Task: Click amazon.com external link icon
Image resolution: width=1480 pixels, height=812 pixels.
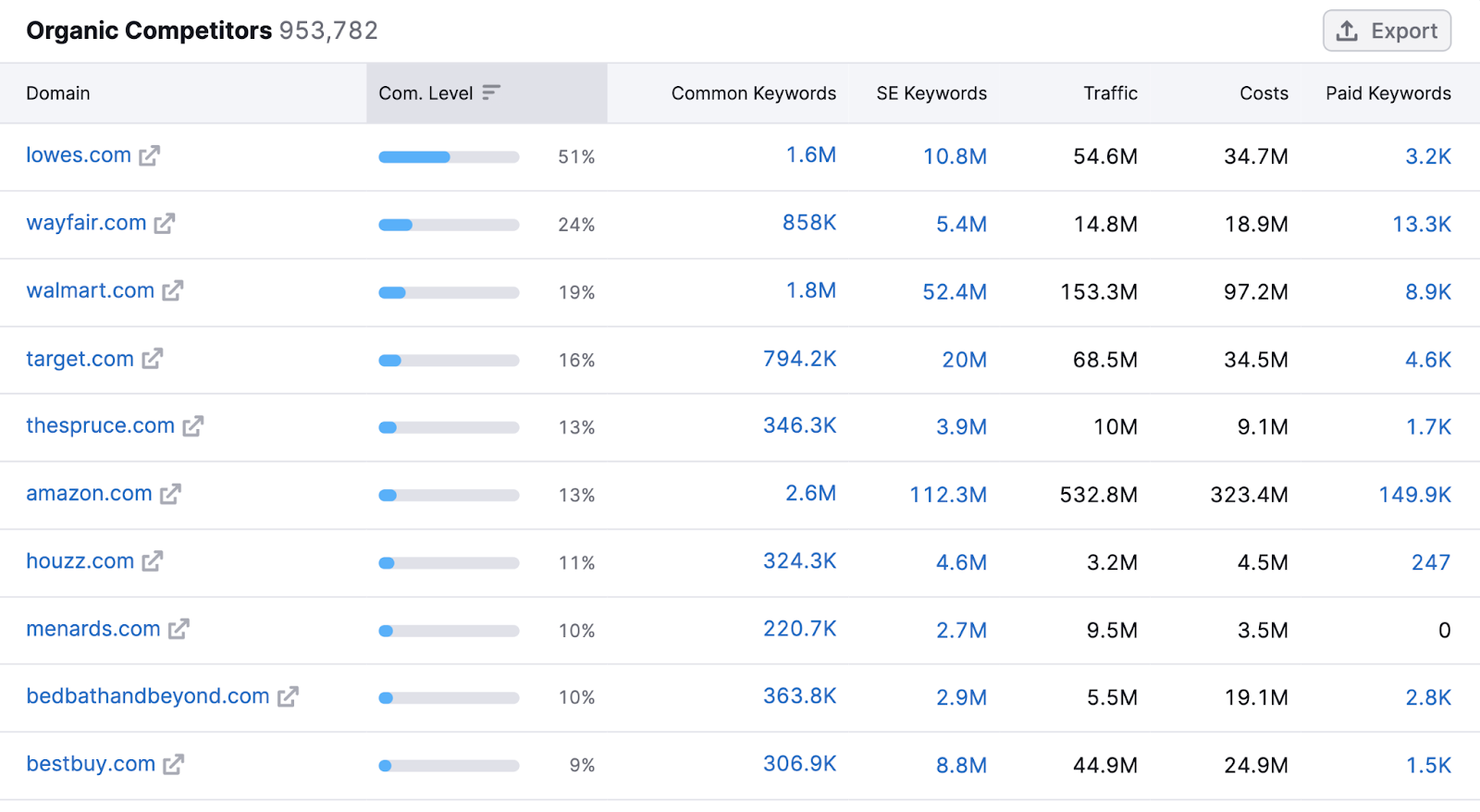Action: [170, 494]
